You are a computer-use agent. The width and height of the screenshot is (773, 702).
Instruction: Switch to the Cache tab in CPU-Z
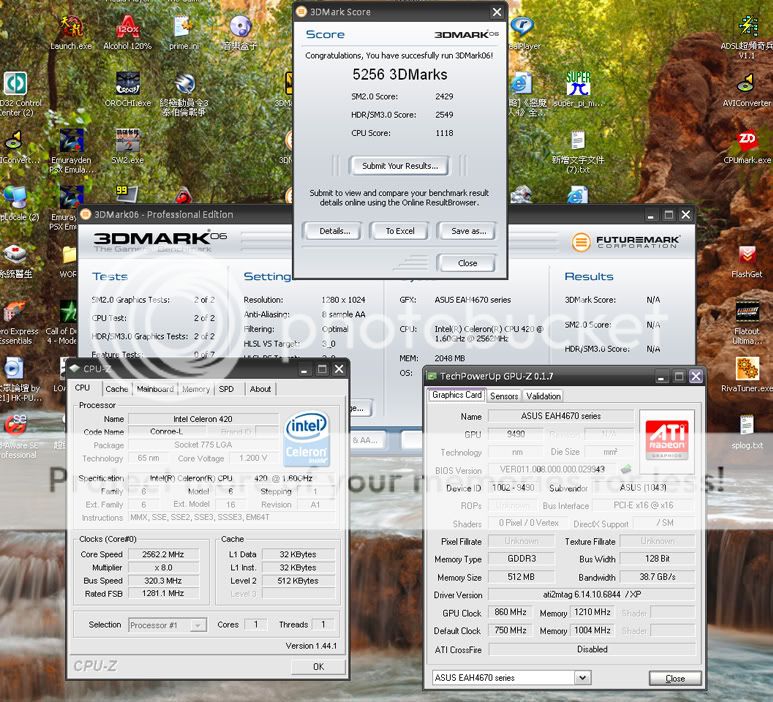(x=116, y=389)
